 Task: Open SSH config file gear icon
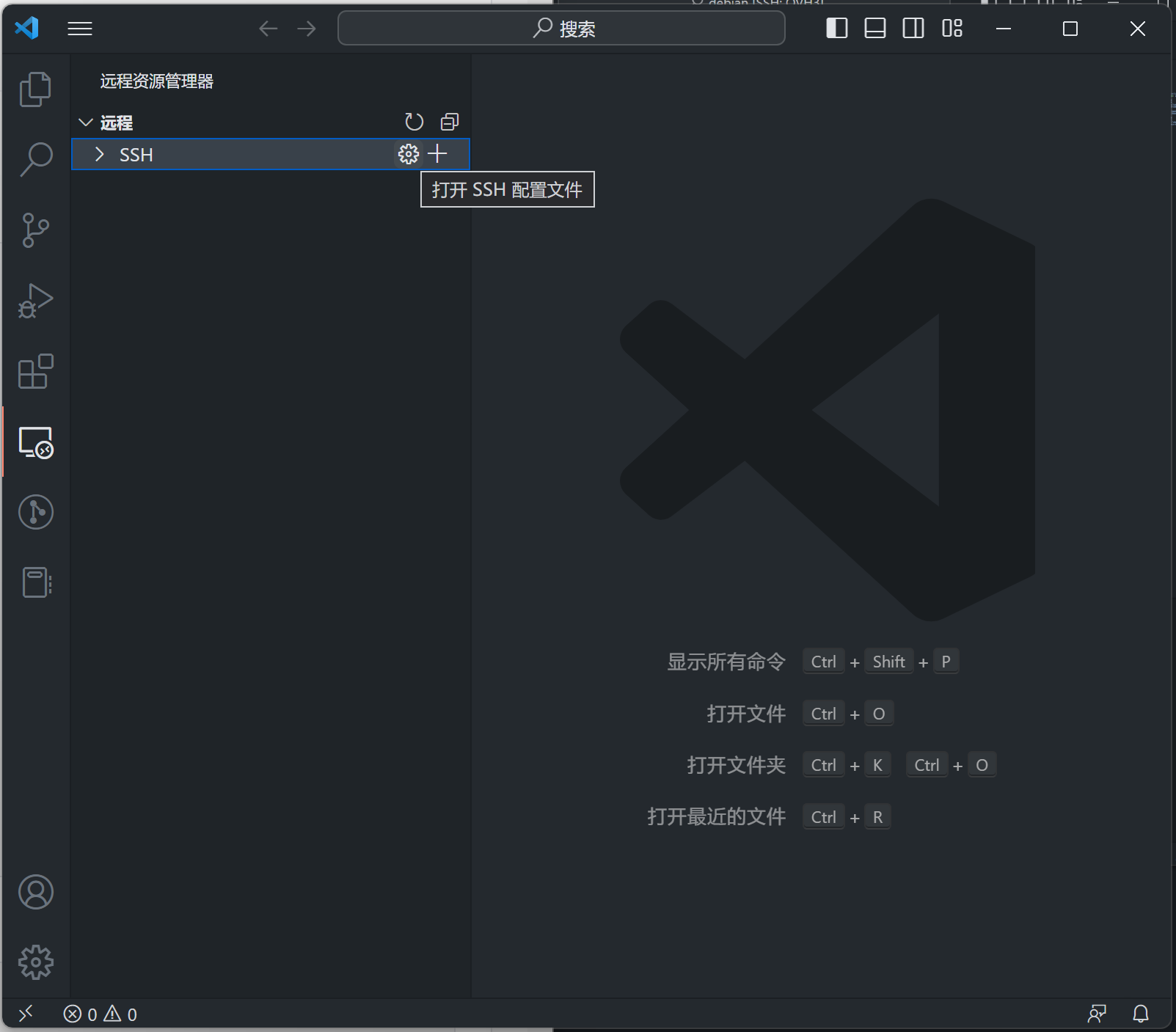(409, 154)
